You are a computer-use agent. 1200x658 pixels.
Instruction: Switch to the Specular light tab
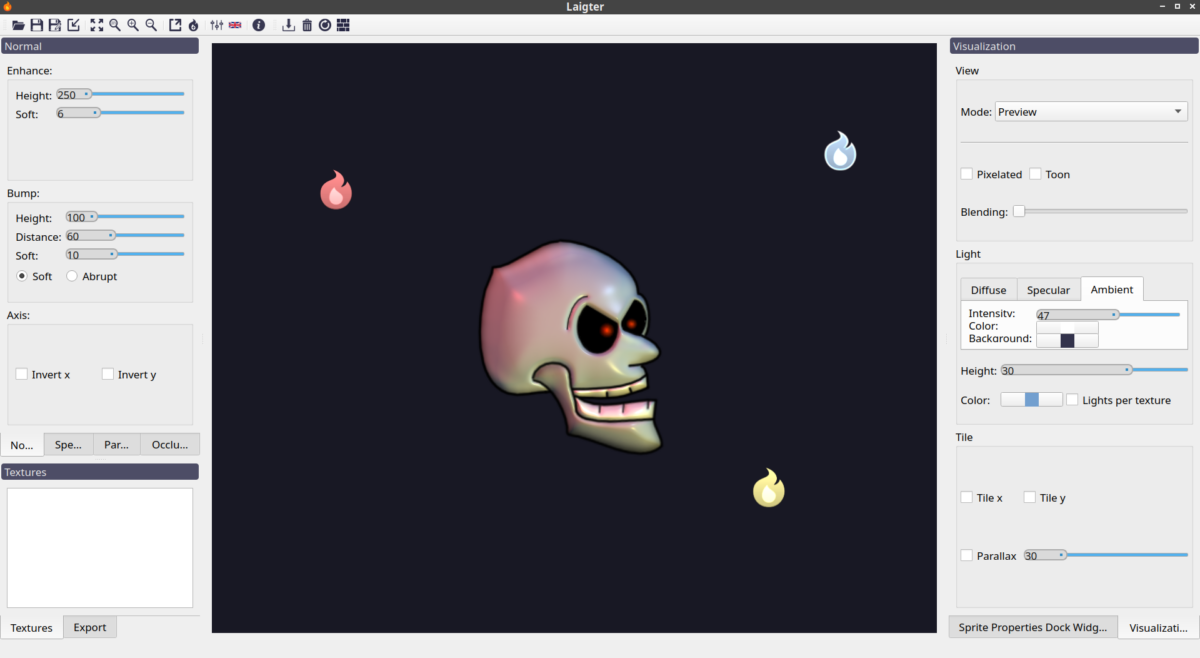(1049, 290)
